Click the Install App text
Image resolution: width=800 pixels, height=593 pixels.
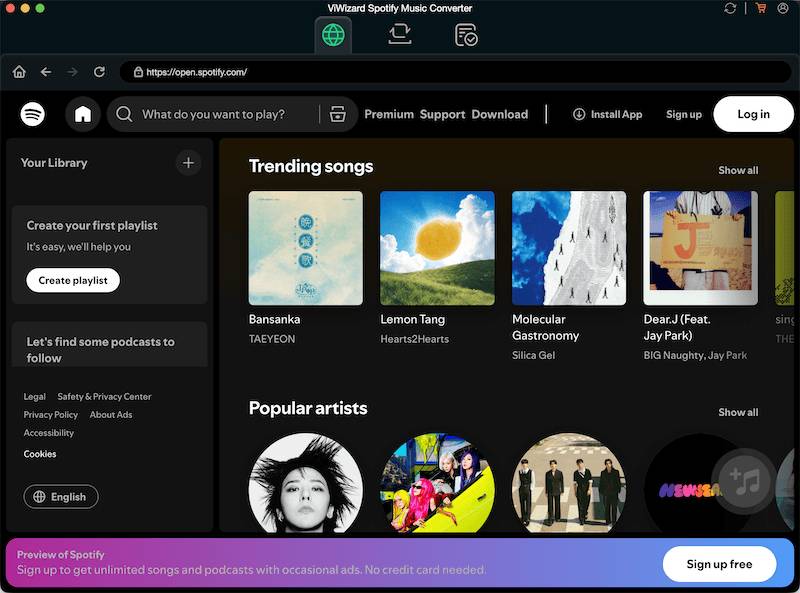(x=616, y=114)
